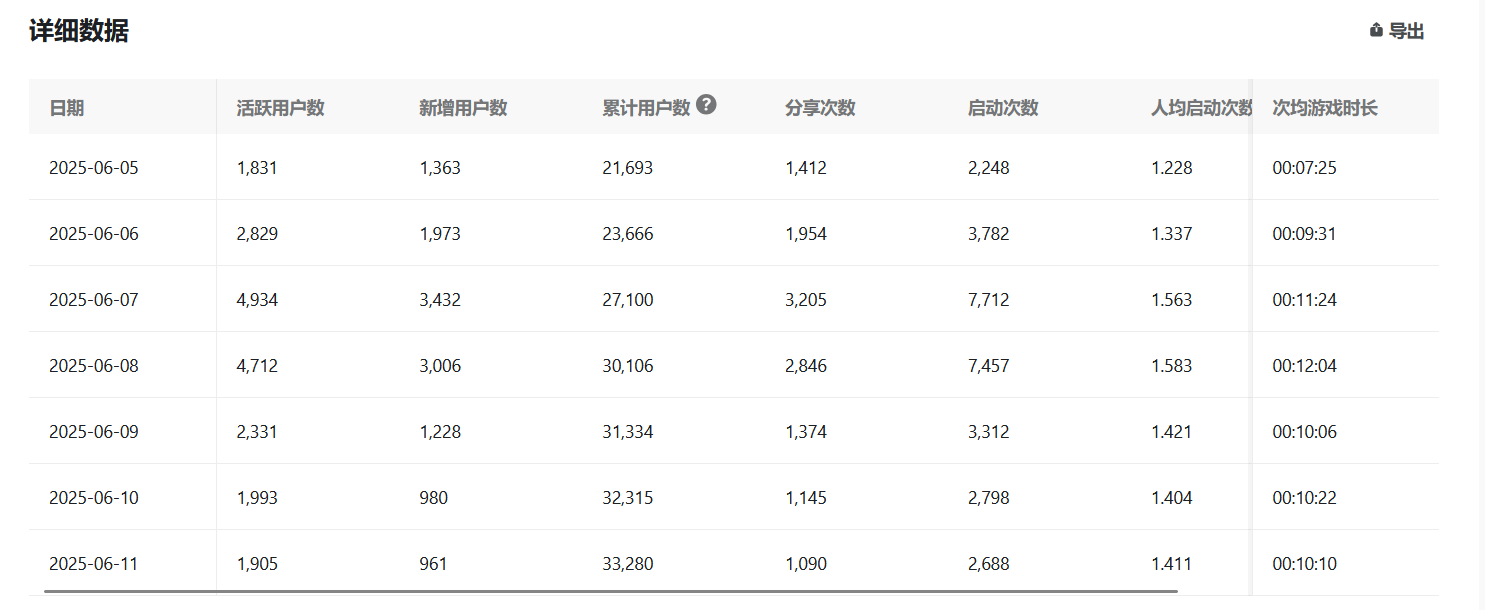This screenshot has width=1485, height=610.
Task: Click the 分享次数 column header
Action: pyautogui.click(x=820, y=108)
